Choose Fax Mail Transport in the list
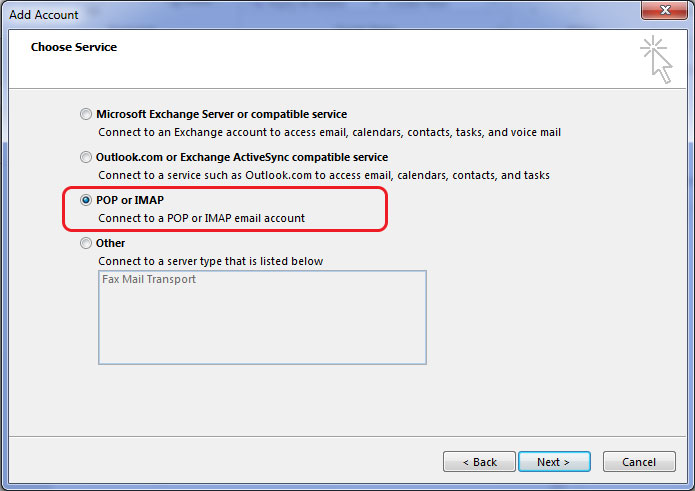Viewport: 695px width, 491px height. tap(149, 279)
